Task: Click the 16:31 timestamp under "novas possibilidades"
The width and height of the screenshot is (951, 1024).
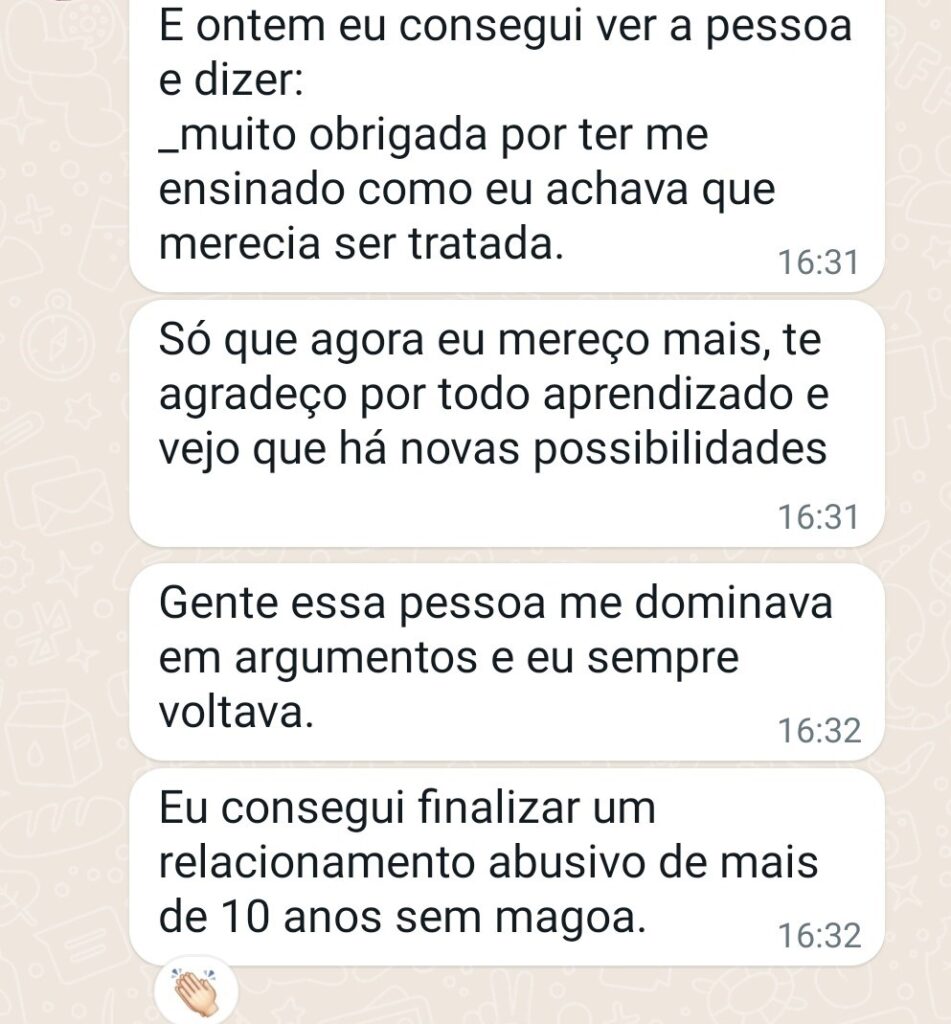Action: point(817,517)
